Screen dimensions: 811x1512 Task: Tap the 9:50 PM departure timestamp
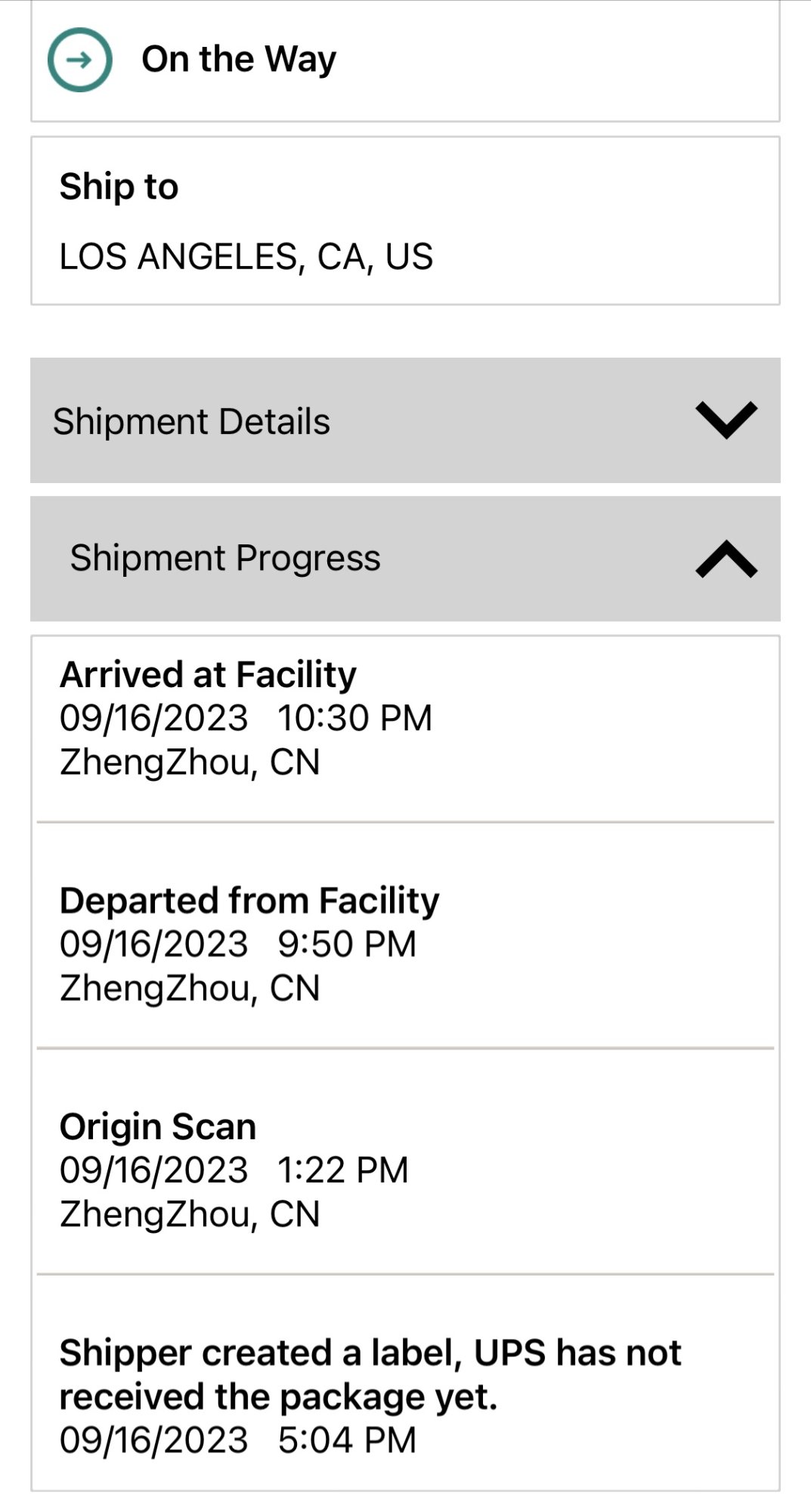click(347, 943)
